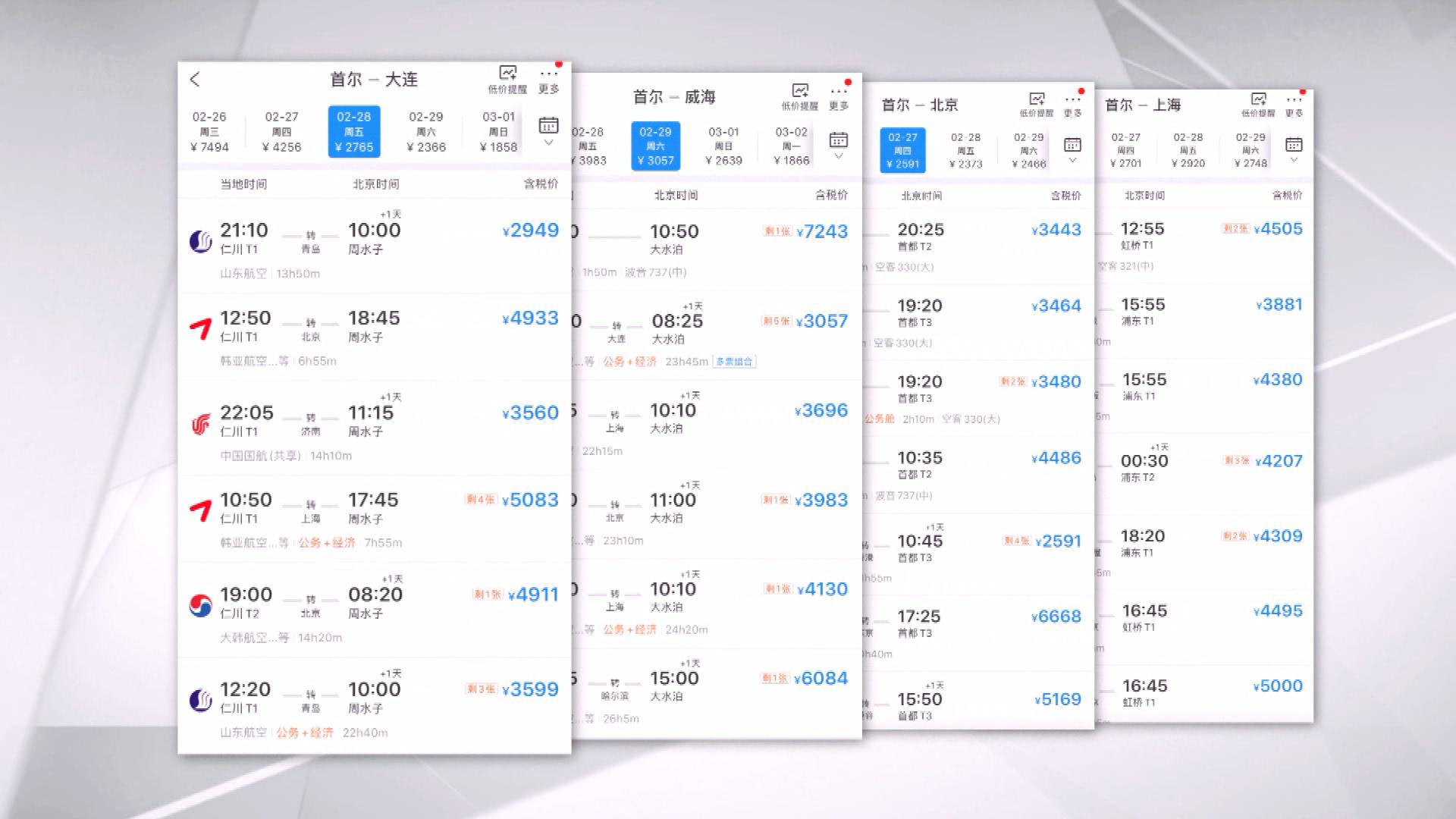Viewport: 1456px width, 819px height.
Task: Open More menu in Seoul–Shanghai panel
Action: [x=1294, y=104]
